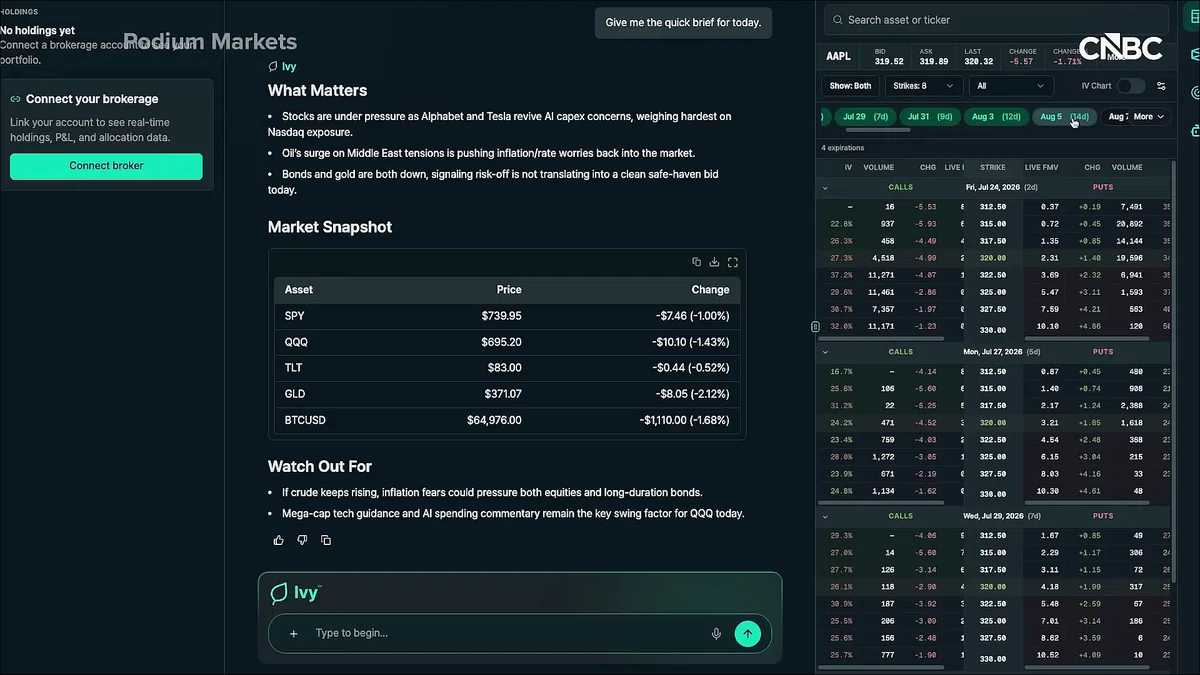Toggle the Aug 5 (14d) expiration chip
The image size is (1200, 675).
pyautogui.click(x=1064, y=117)
